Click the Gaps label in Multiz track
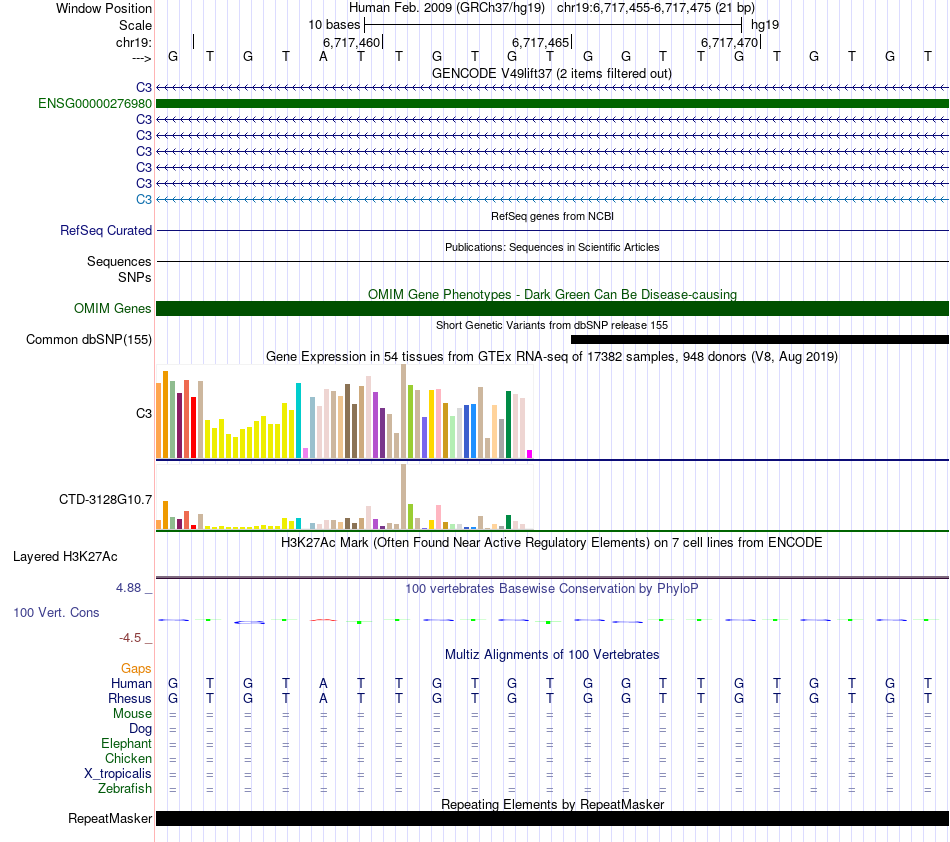 click(136, 668)
